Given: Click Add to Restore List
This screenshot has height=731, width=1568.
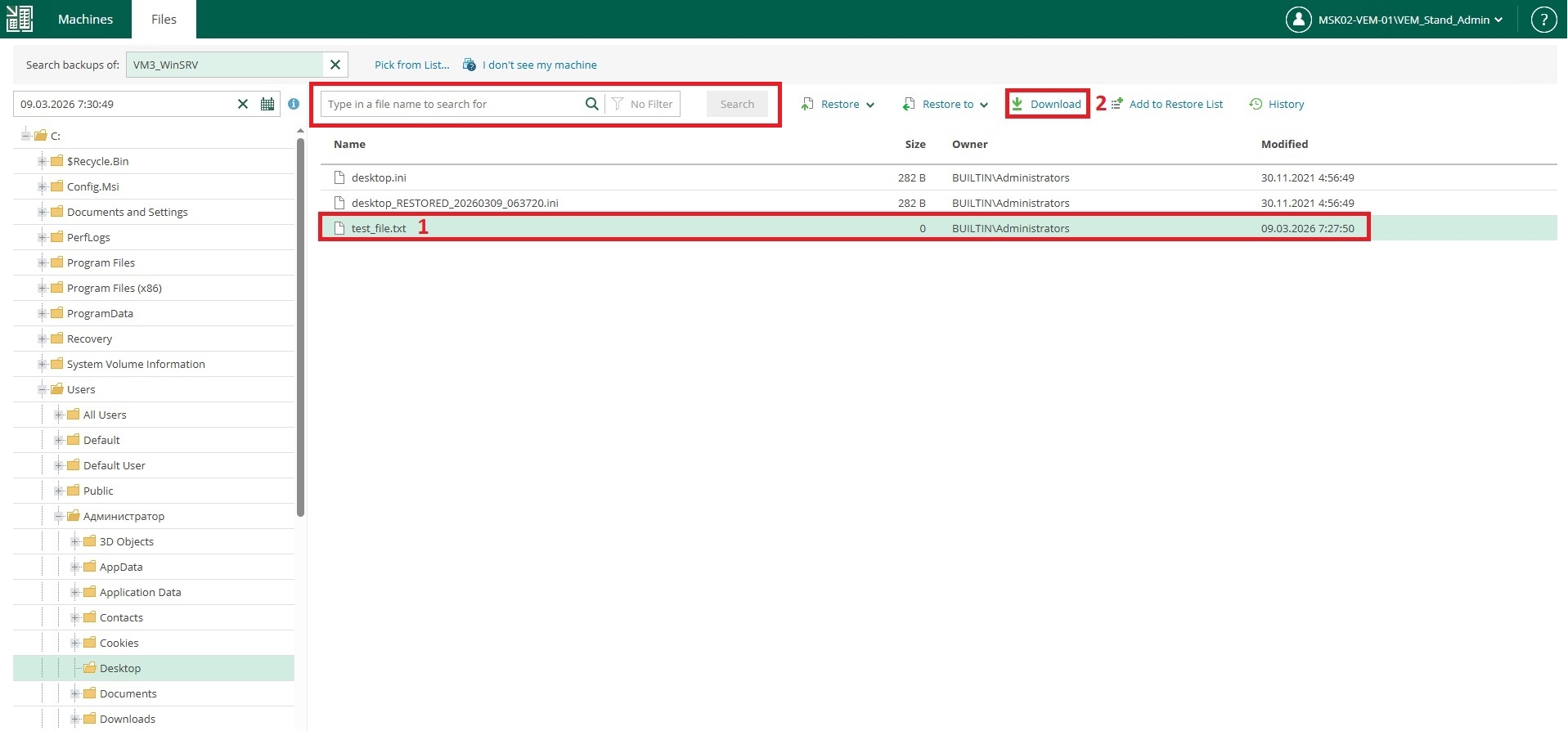Looking at the screenshot, I should click(1167, 104).
